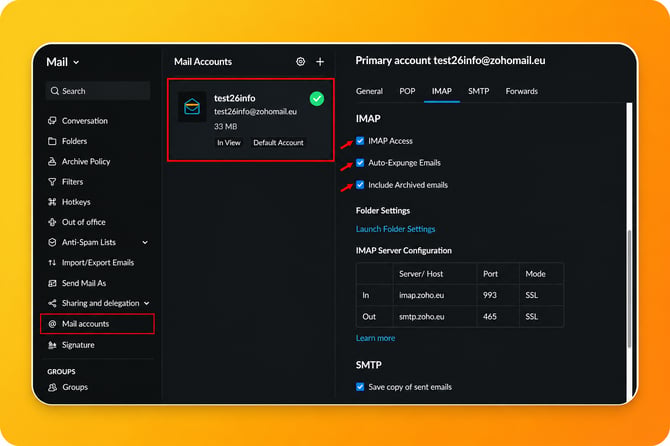Viewport: 670px width, 446px height.
Task: Click the Out of office icon
Action: coord(52,222)
